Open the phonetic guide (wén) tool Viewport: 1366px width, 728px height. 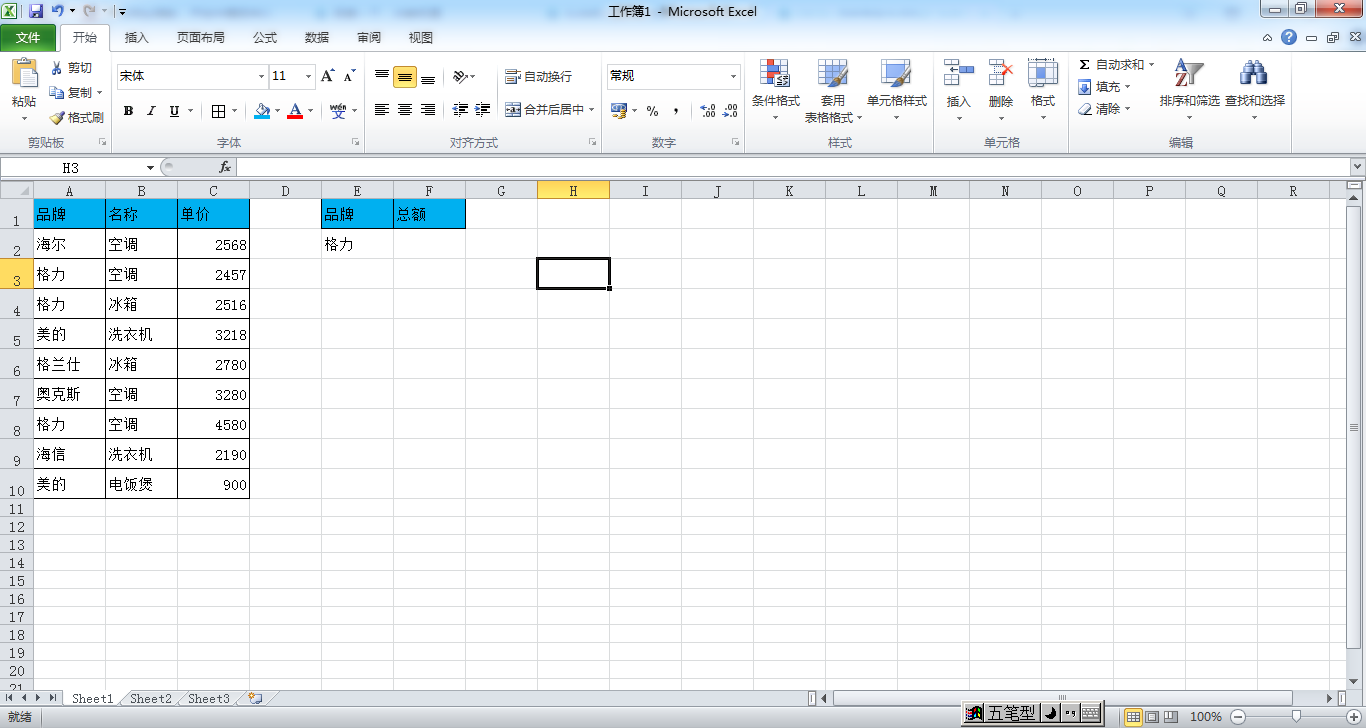pyautogui.click(x=338, y=110)
